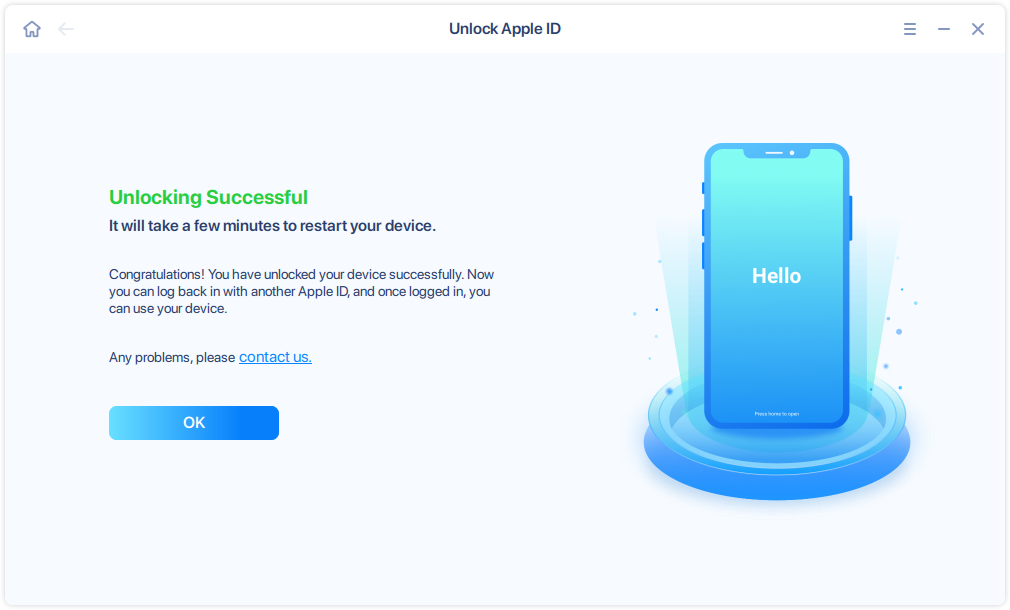The height and width of the screenshot is (610, 1010).
Task: Go to the home screen icon
Action: [x=32, y=29]
